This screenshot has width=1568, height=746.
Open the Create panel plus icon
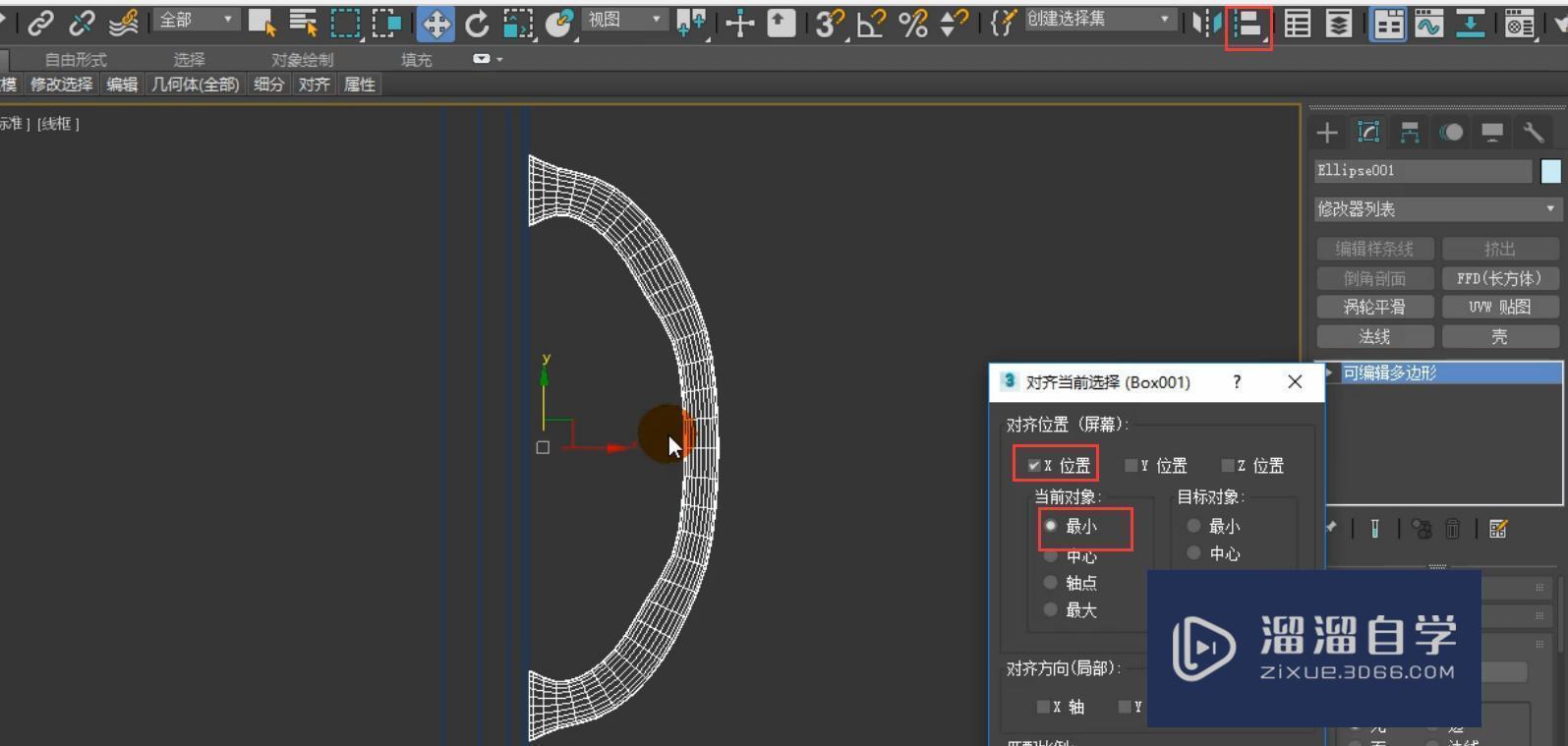(1327, 132)
